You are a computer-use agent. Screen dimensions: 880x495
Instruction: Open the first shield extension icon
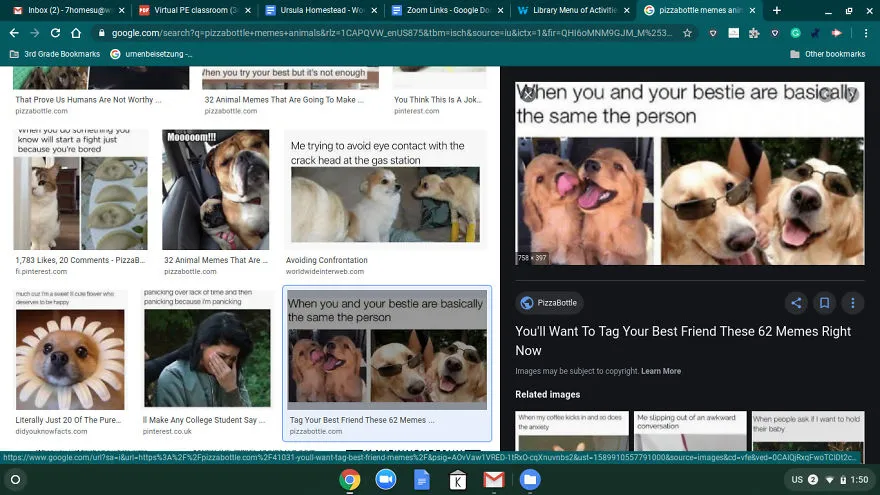click(x=713, y=33)
